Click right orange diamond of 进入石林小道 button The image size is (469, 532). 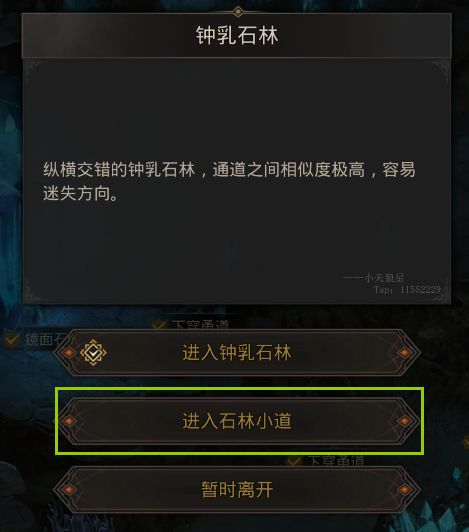[404, 421]
